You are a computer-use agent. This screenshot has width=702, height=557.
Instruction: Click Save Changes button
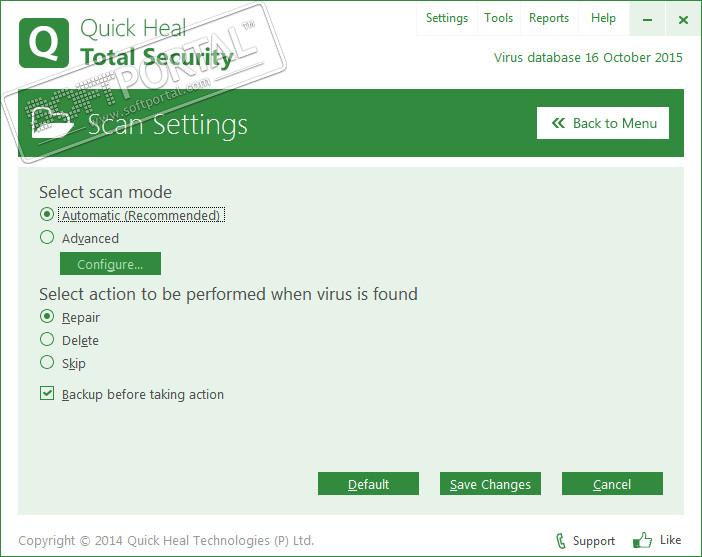click(x=490, y=484)
